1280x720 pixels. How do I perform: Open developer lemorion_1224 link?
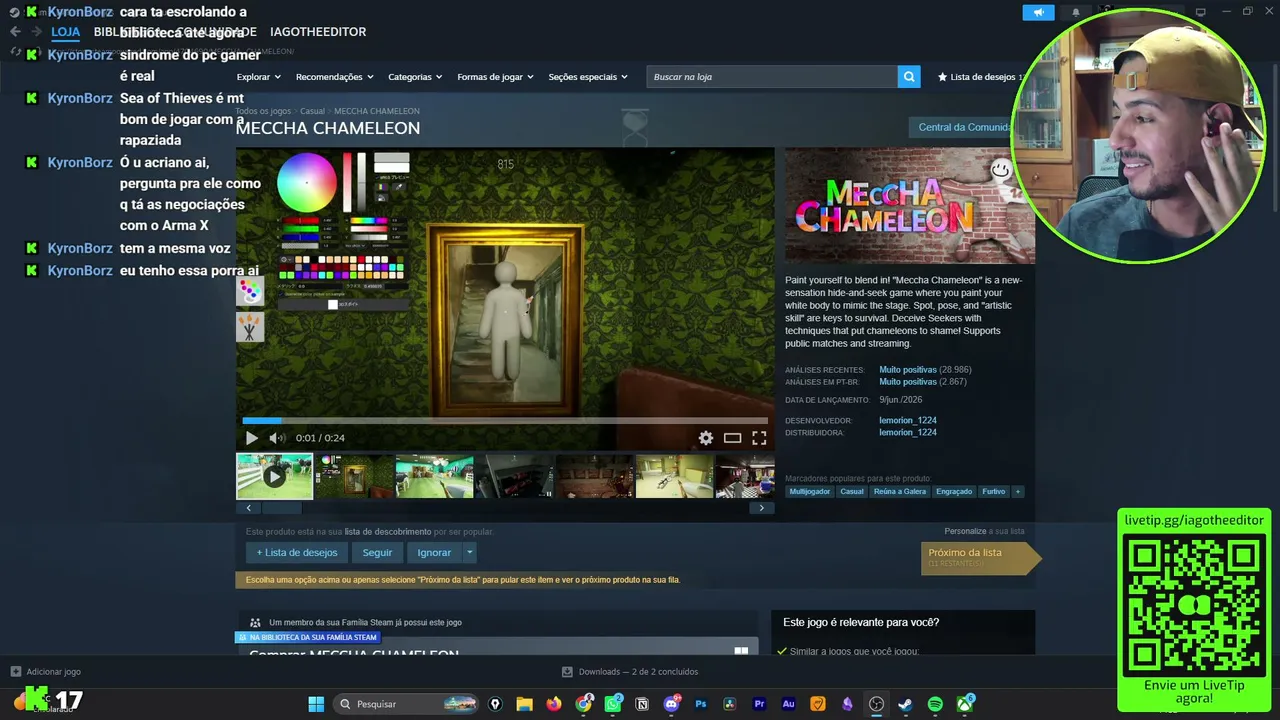[908, 421]
